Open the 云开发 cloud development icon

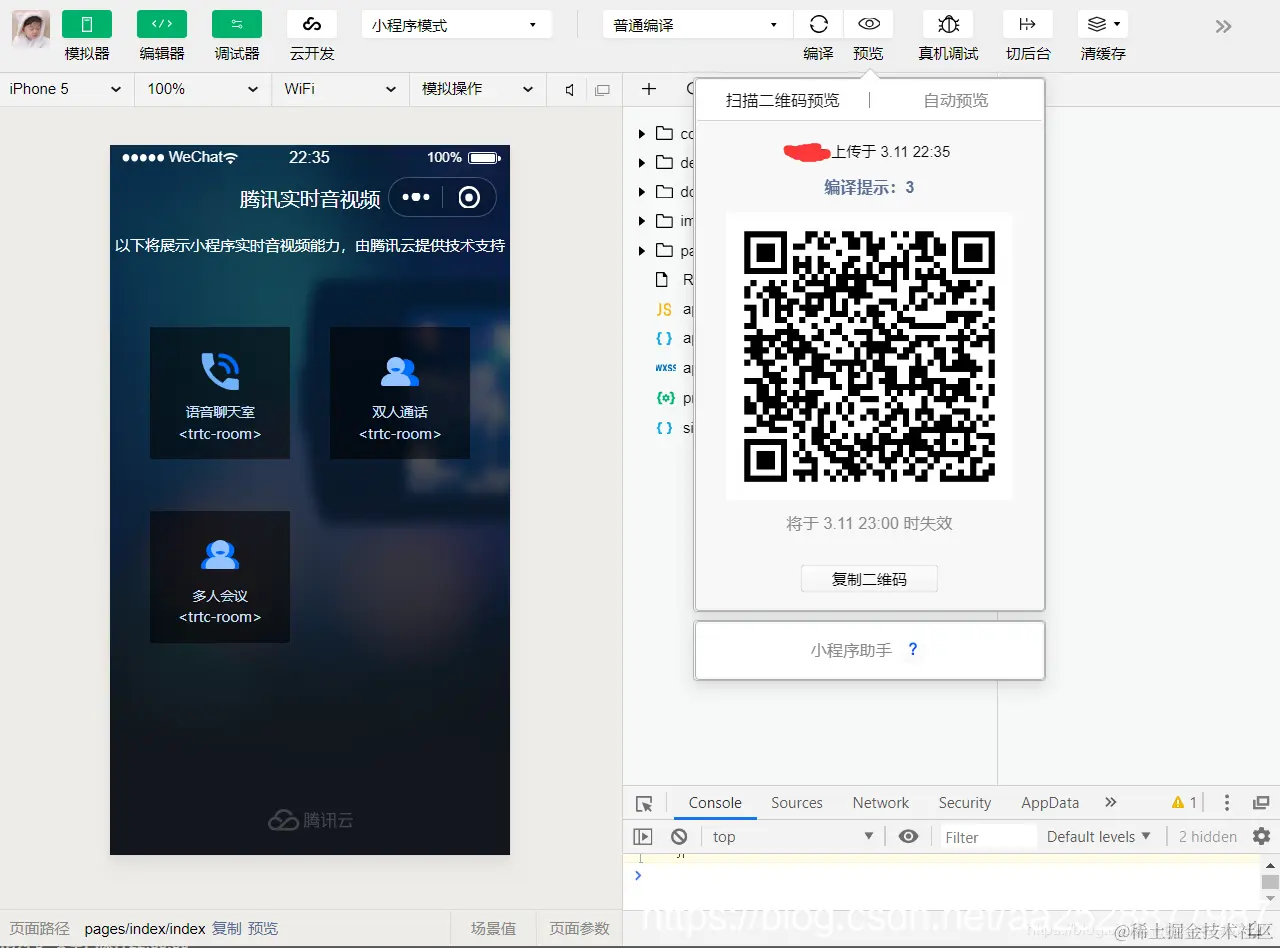[312, 24]
